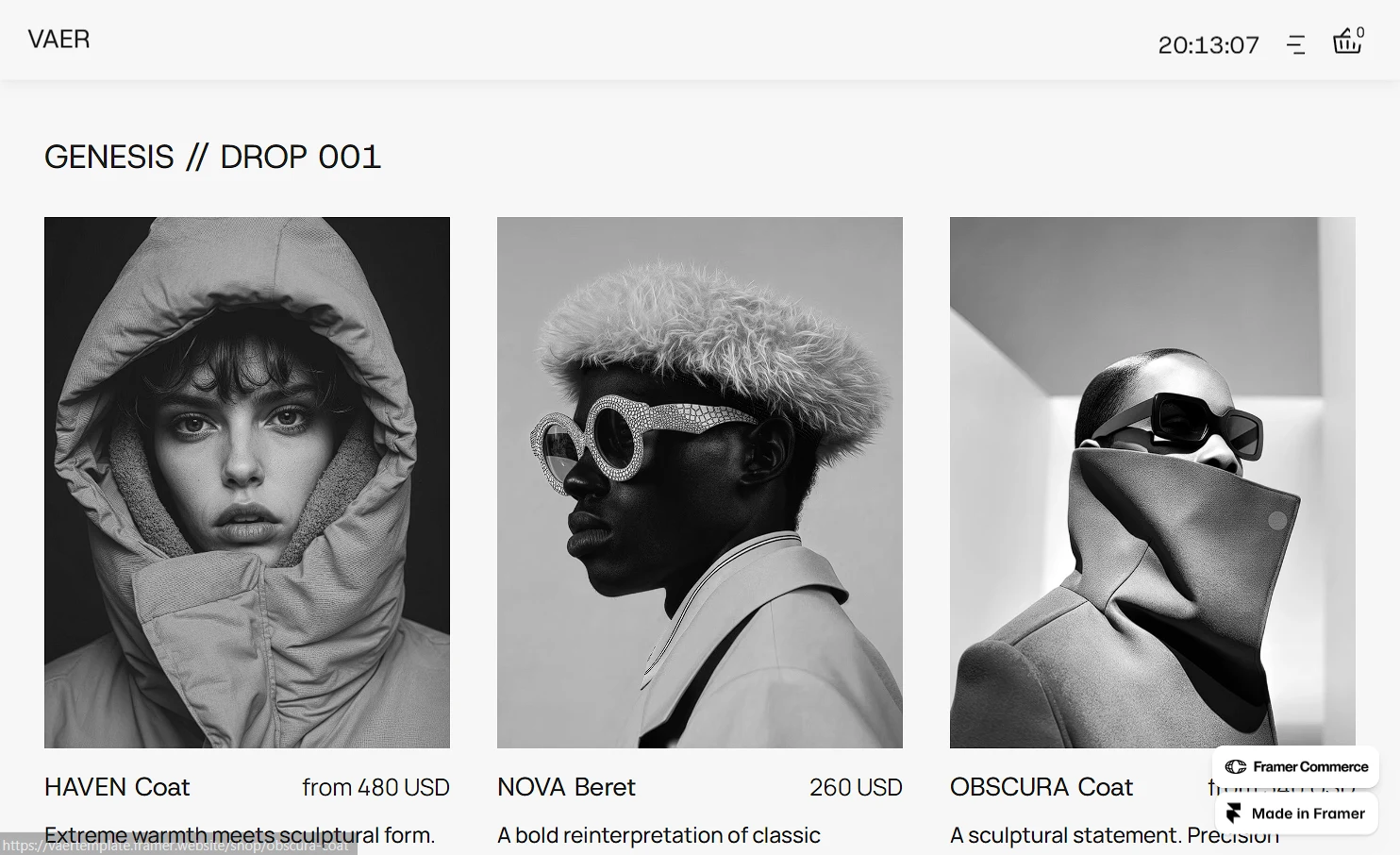
Task: Click 'A bold reinterpretation of classic' description
Action: pos(658,835)
